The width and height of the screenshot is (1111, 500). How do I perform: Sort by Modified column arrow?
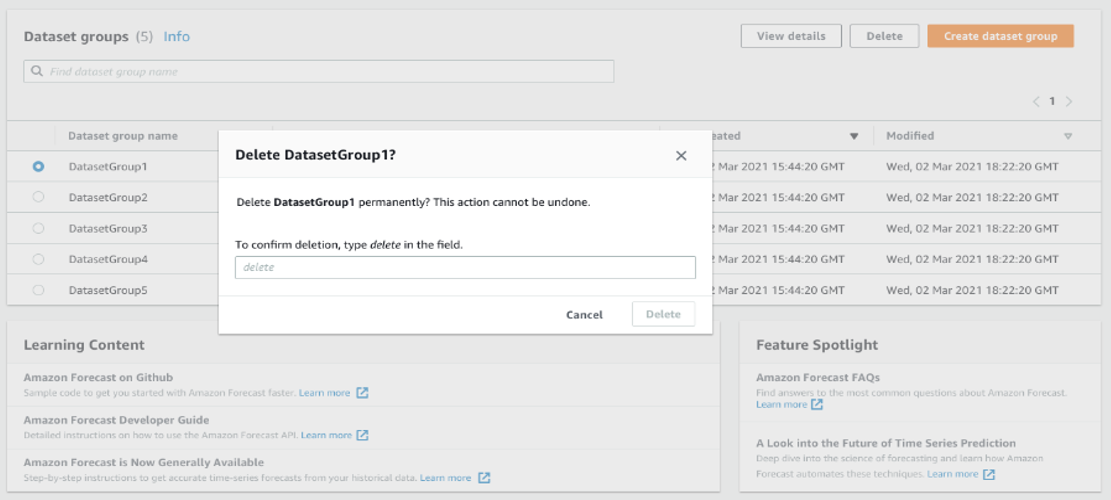point(1068,136)
